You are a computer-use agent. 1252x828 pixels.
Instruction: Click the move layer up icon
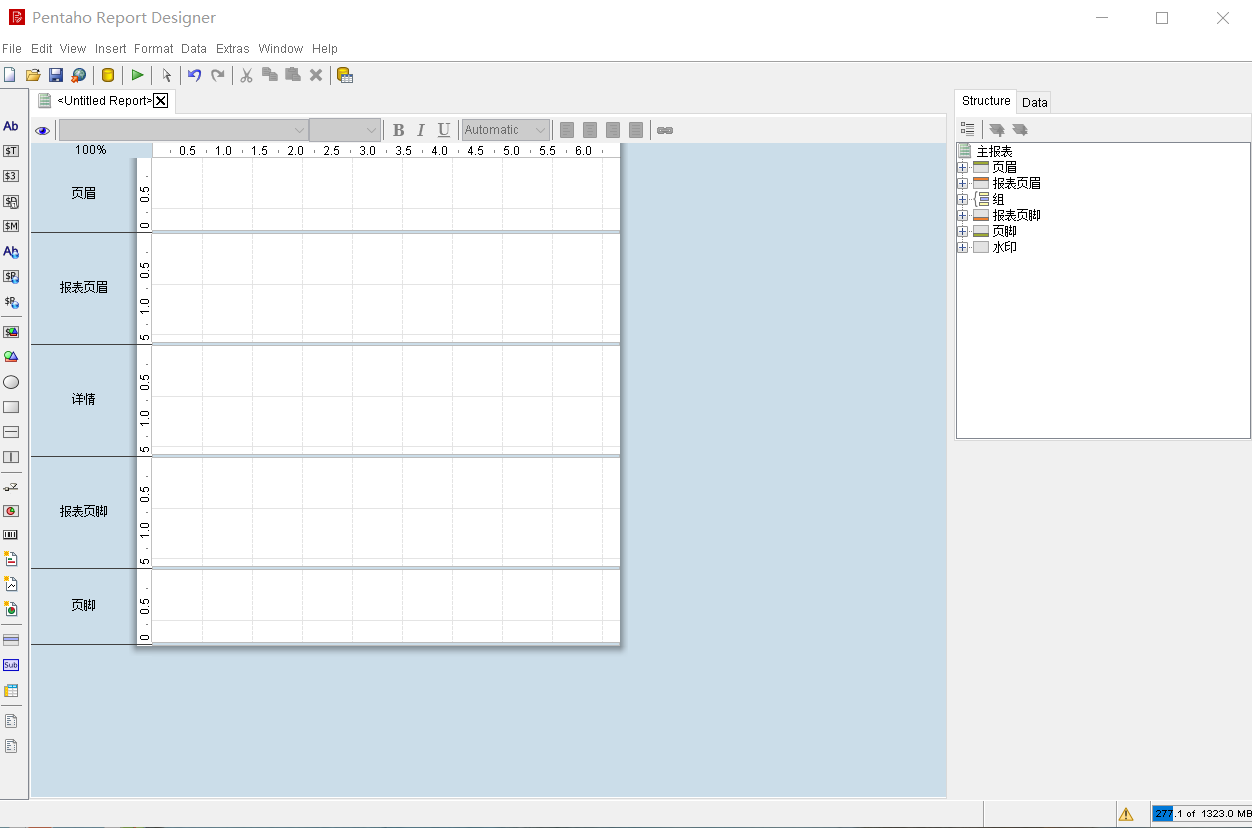tap(997, 129)
